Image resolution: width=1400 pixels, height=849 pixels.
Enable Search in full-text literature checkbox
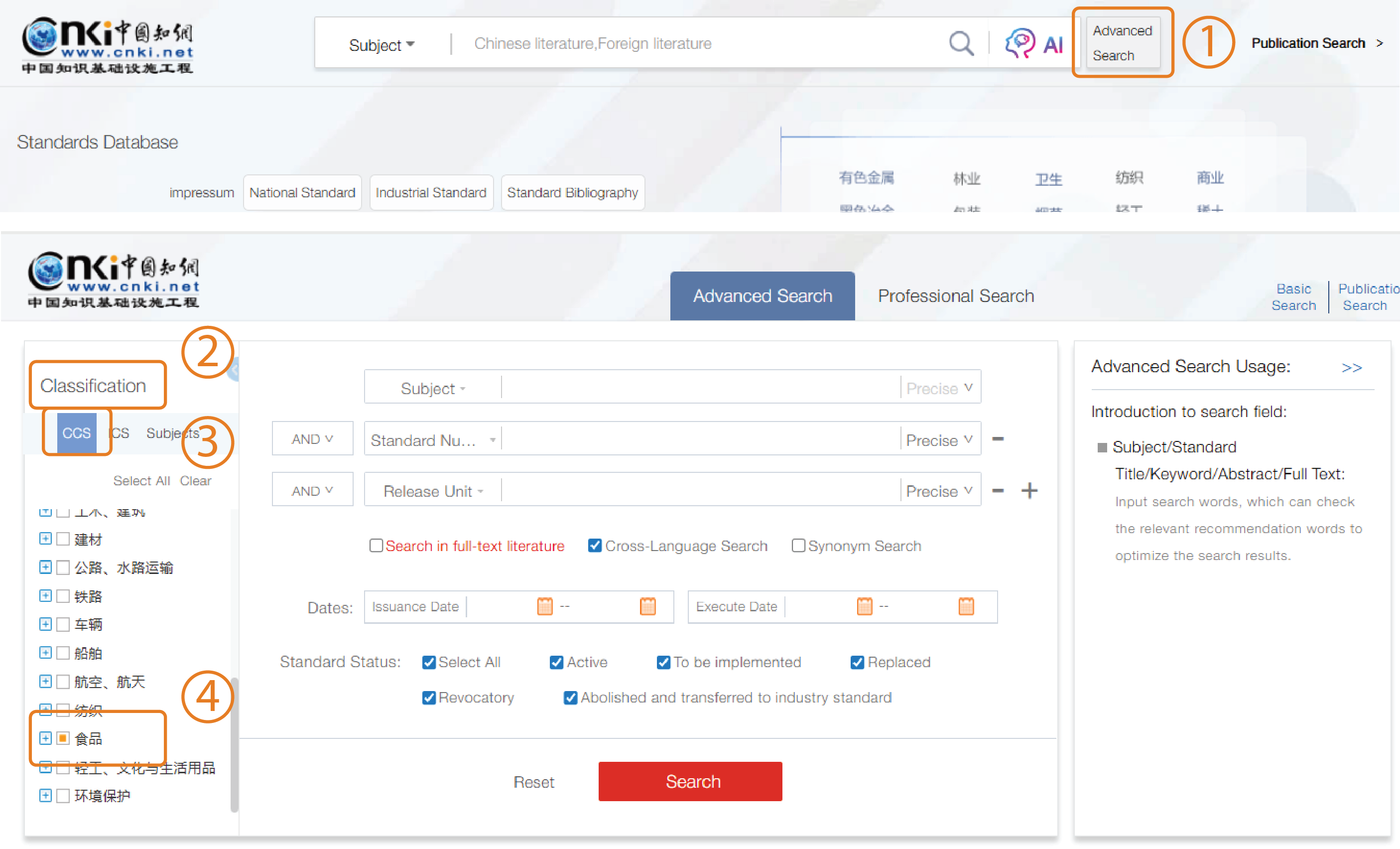pyautogui.click(x=376, y=546)
